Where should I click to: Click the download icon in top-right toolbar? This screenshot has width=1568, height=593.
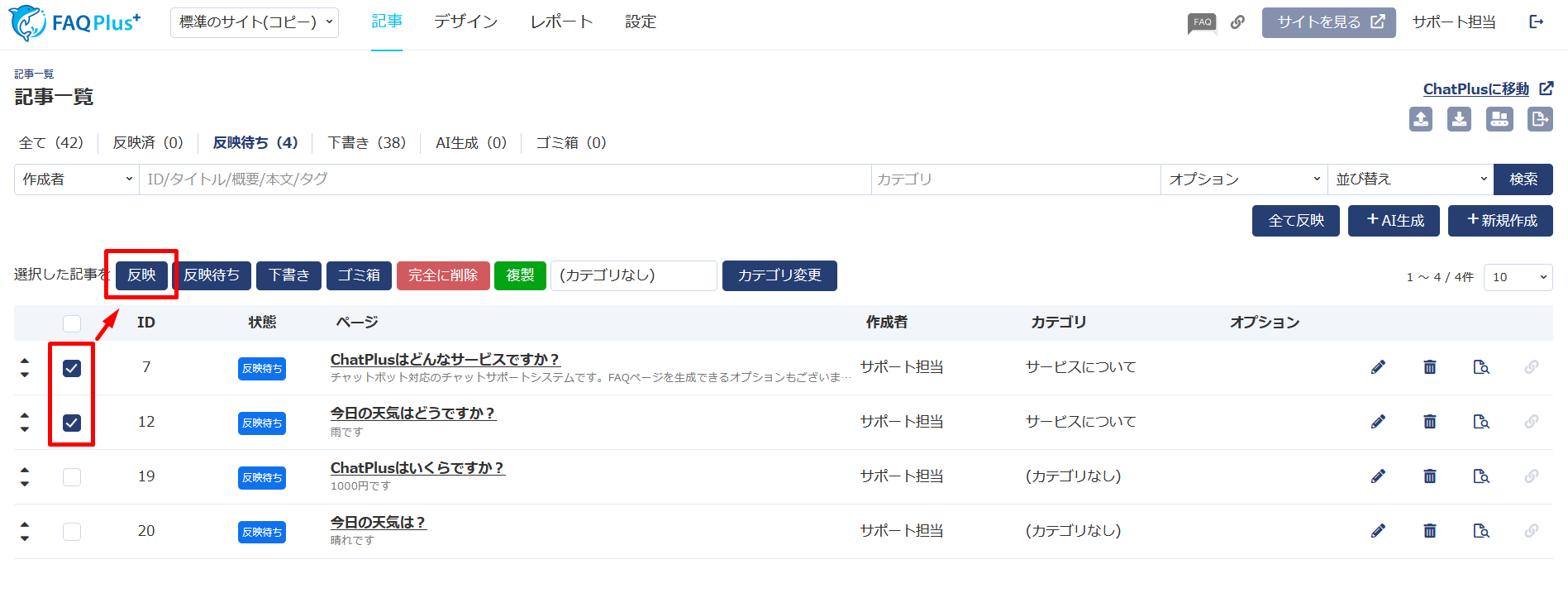tap(1459, 119)
